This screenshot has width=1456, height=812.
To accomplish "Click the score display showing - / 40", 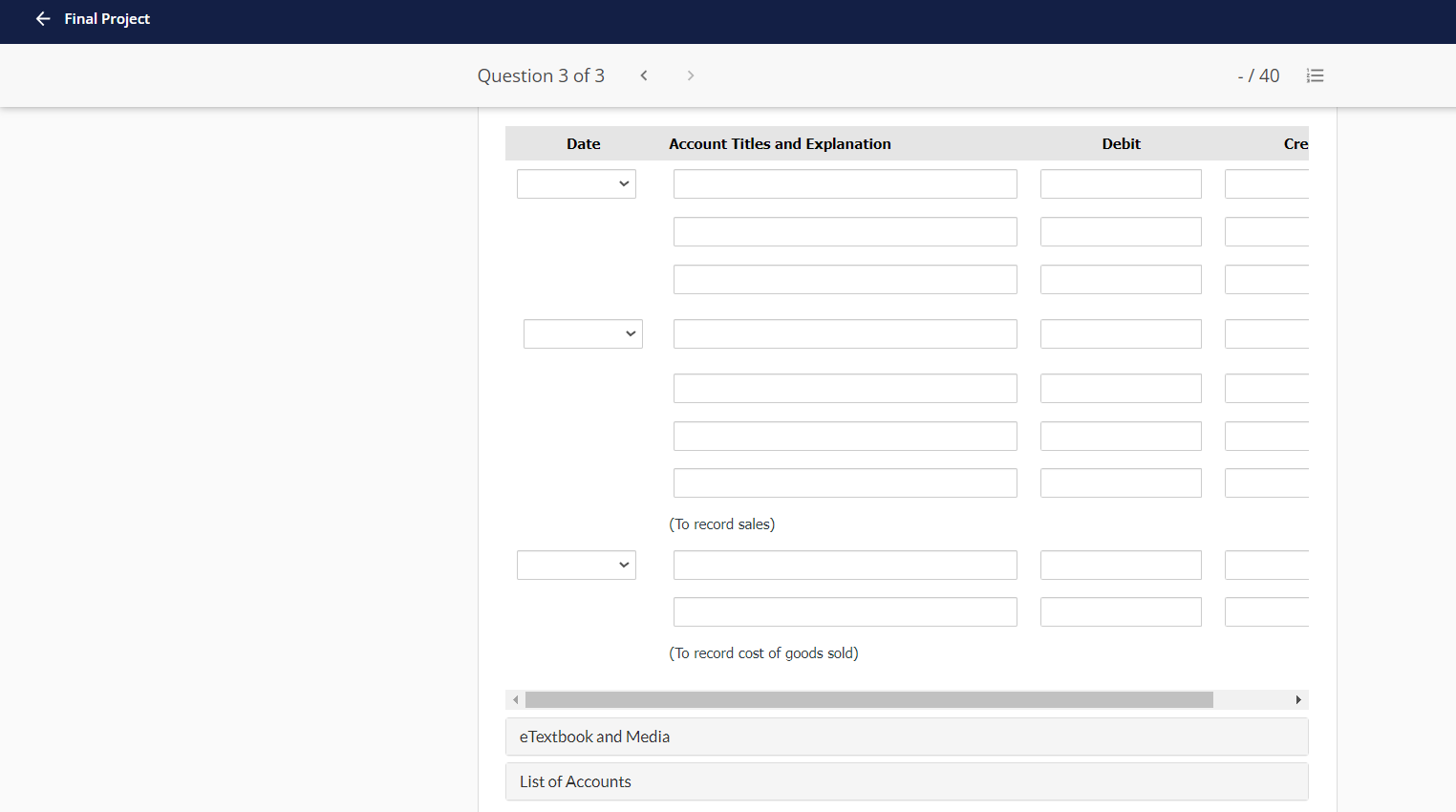I will 1258,75.
